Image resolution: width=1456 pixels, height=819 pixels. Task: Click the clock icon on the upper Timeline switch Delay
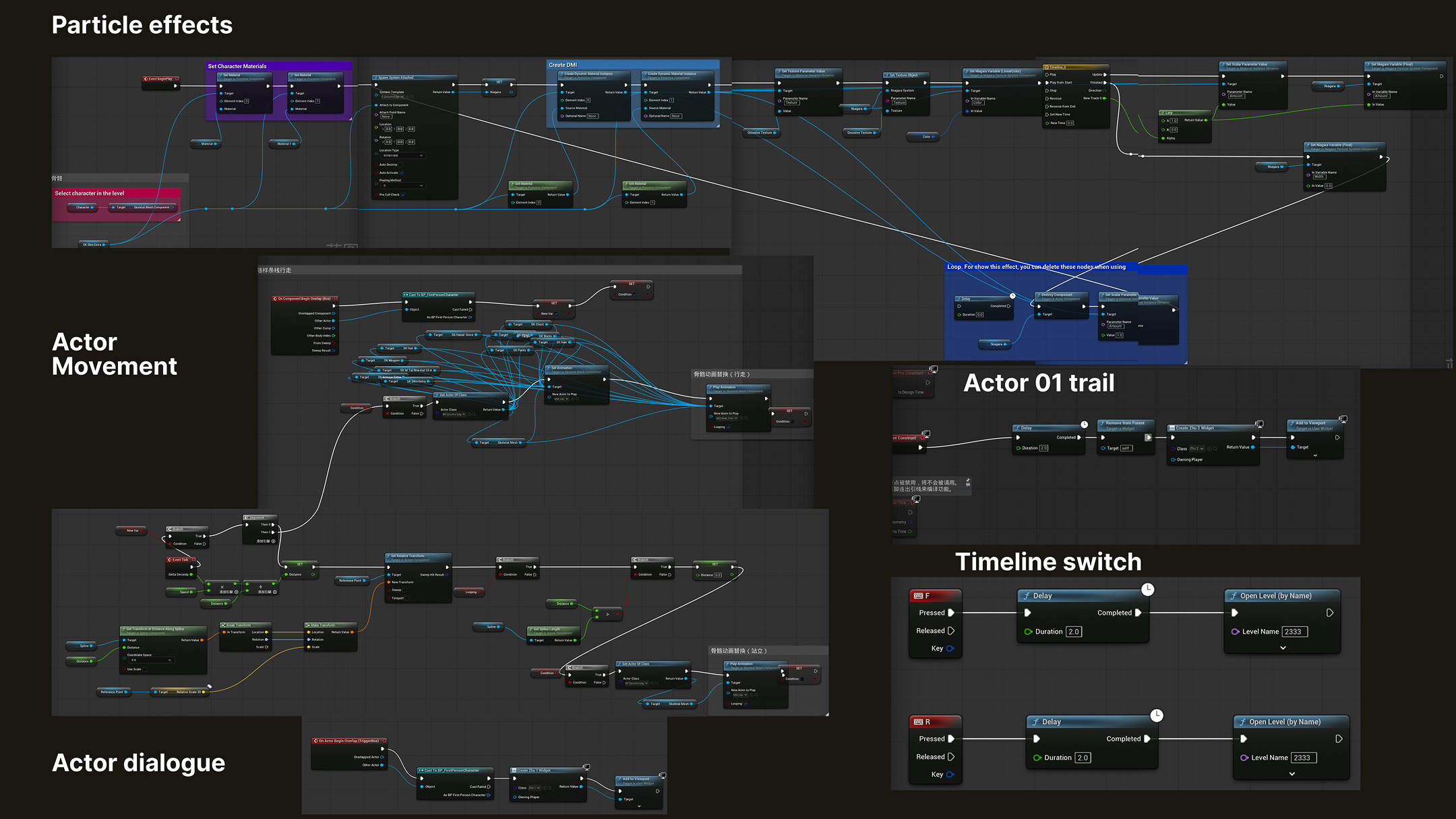(1147, 590)
